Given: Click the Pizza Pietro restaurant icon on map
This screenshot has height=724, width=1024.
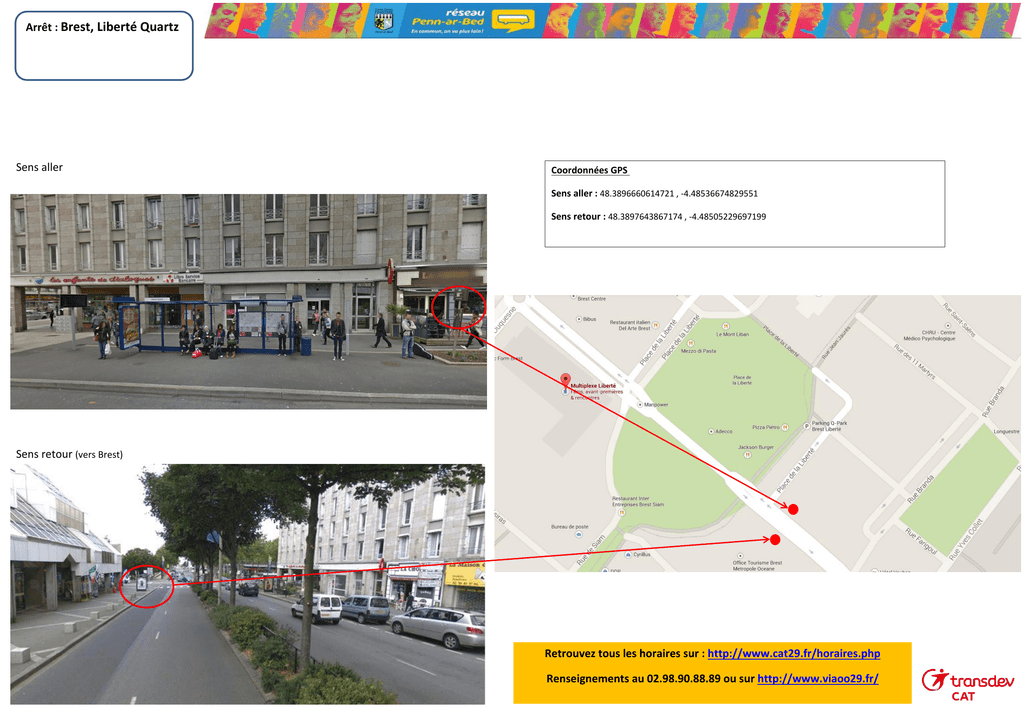Looking at the screenshot, I should click(785, 428).
